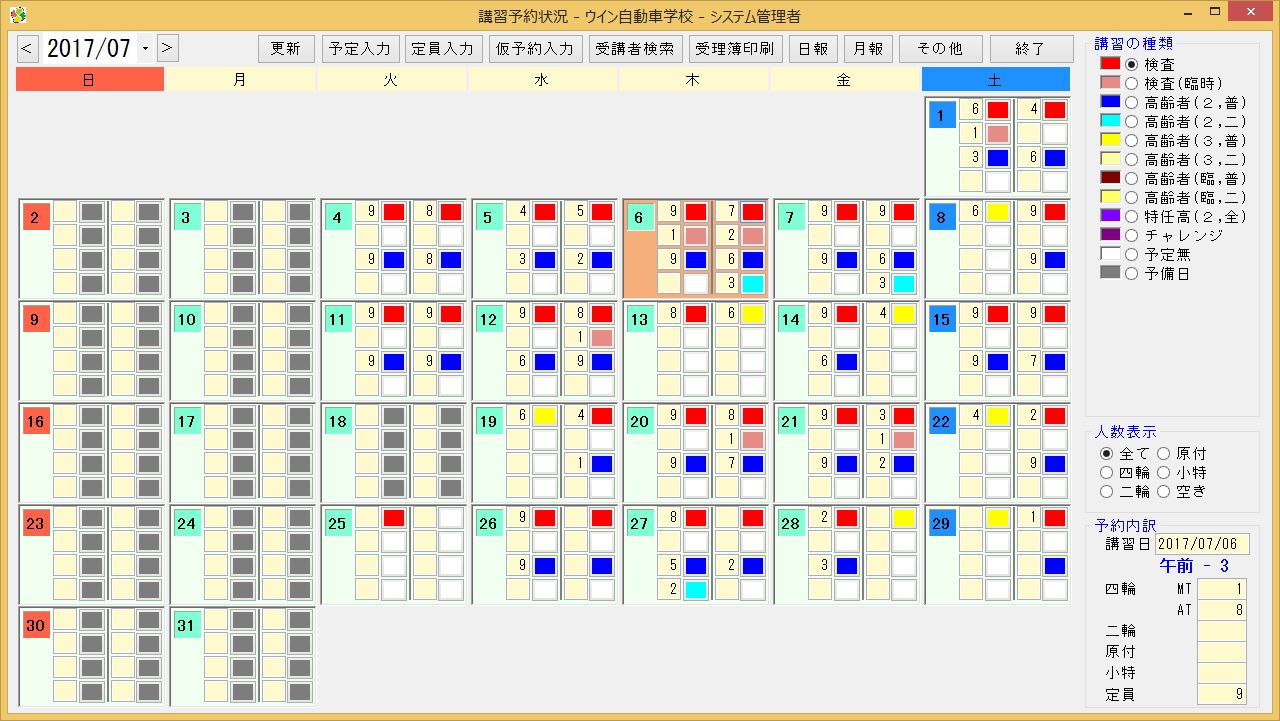Select 高齢者(2,普) radio button
The image size is (1280, 721).
tap(1132, 102)
